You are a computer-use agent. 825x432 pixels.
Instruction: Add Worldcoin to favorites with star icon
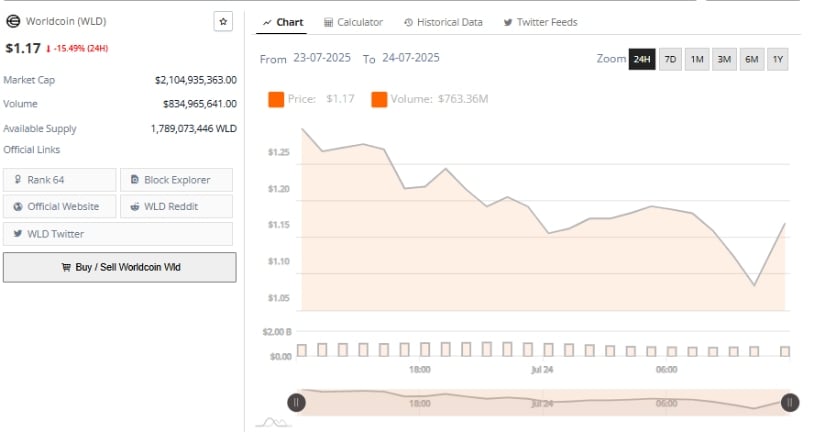223,22
